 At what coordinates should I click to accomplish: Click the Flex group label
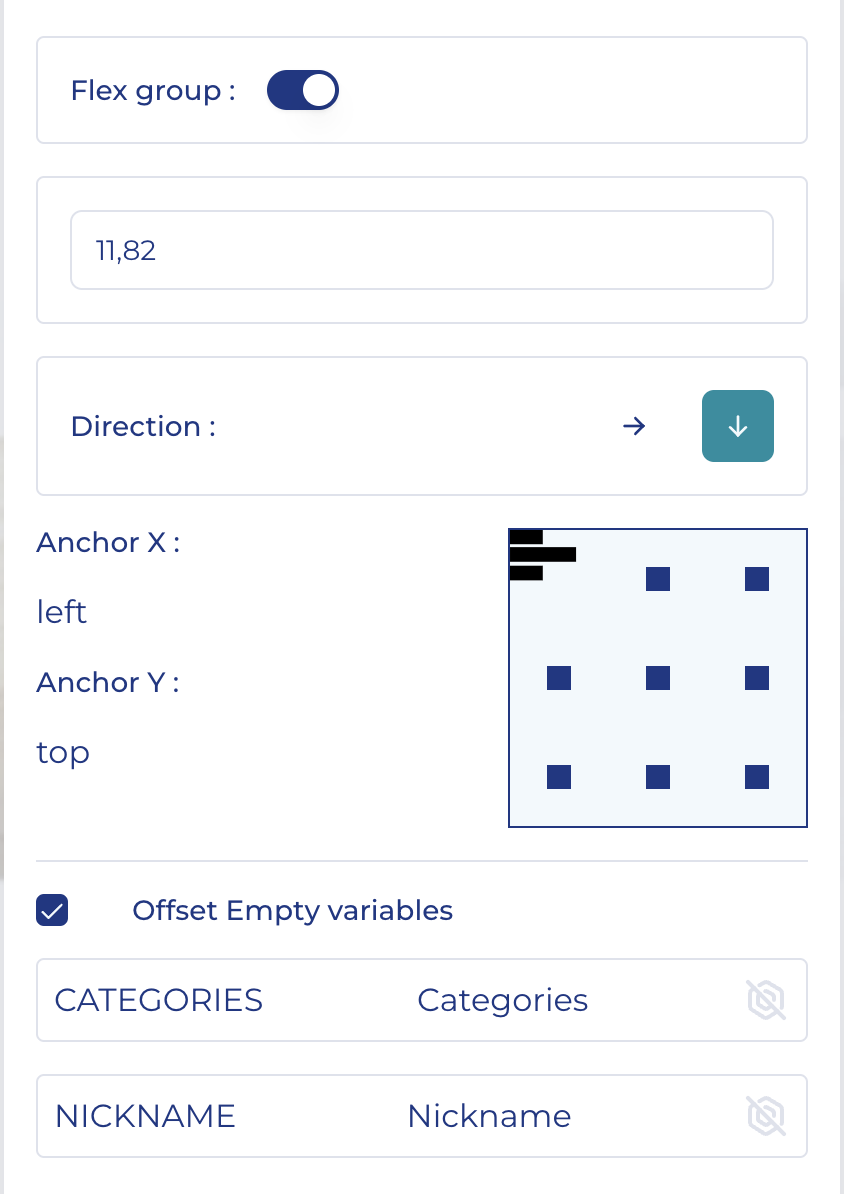point(152,91)
